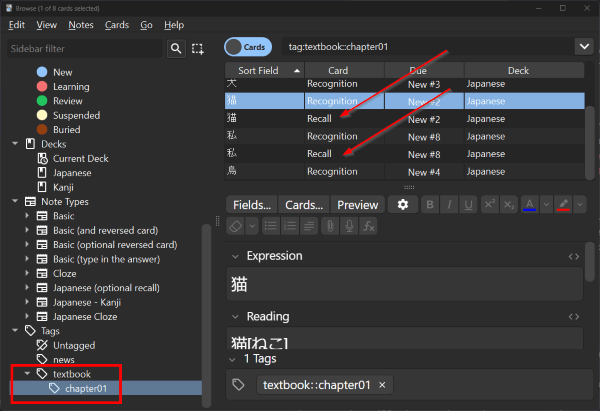Open the Notes menu
The height and width of the screenshot is (411, 600).
[81, 25]
